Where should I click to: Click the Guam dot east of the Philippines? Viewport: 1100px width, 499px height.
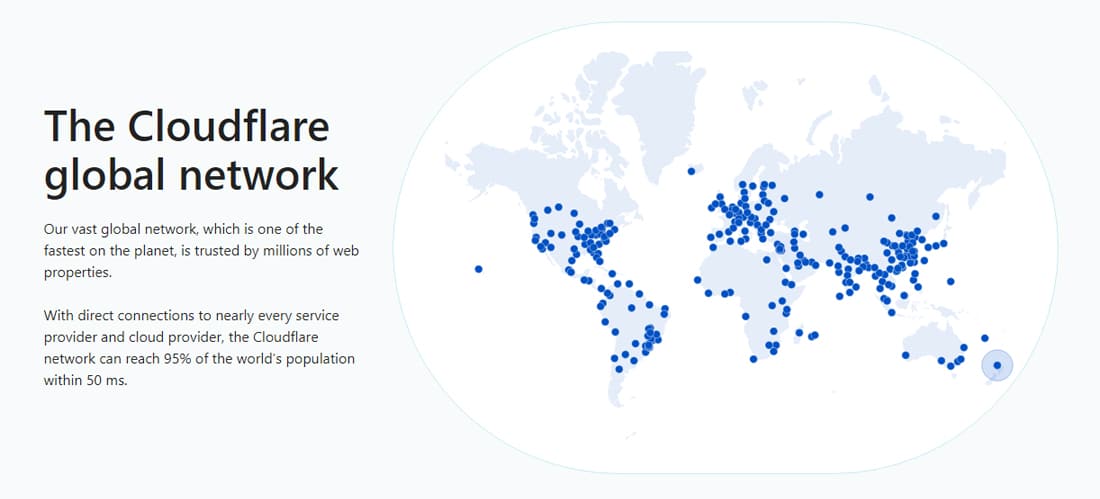(x=951, y=281)
